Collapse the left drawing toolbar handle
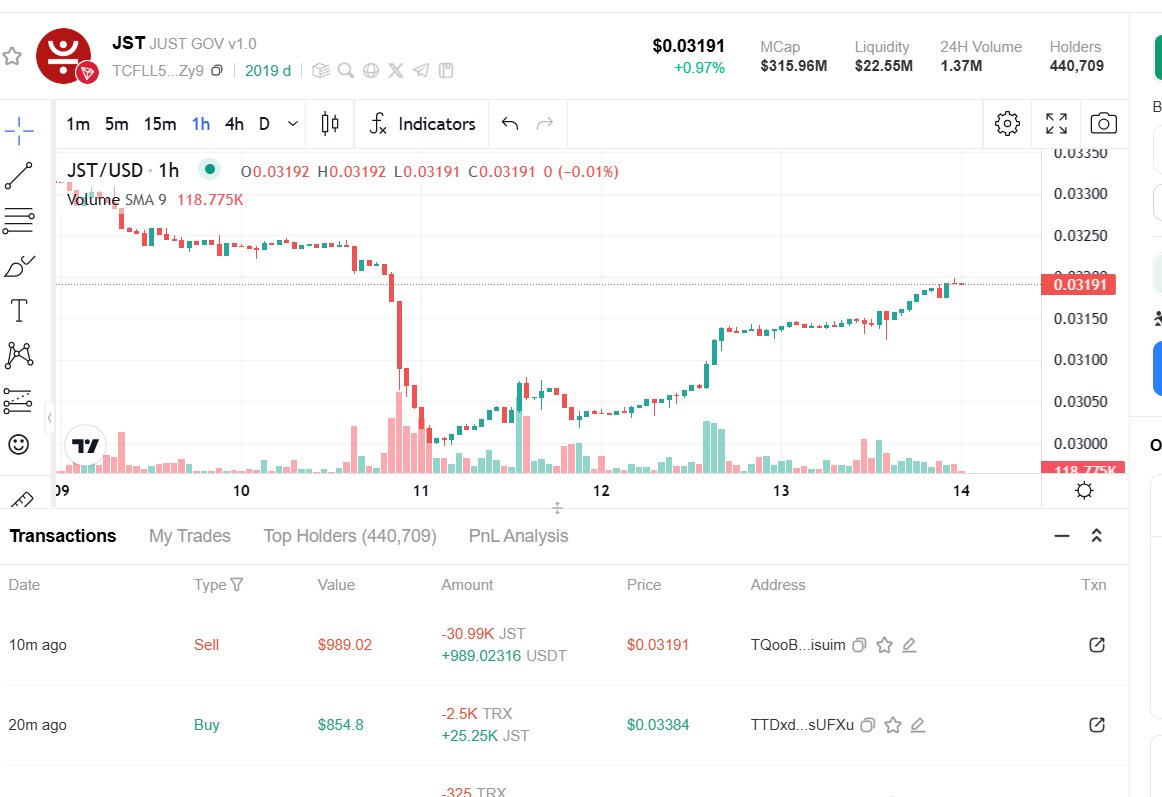 [50, 418]
